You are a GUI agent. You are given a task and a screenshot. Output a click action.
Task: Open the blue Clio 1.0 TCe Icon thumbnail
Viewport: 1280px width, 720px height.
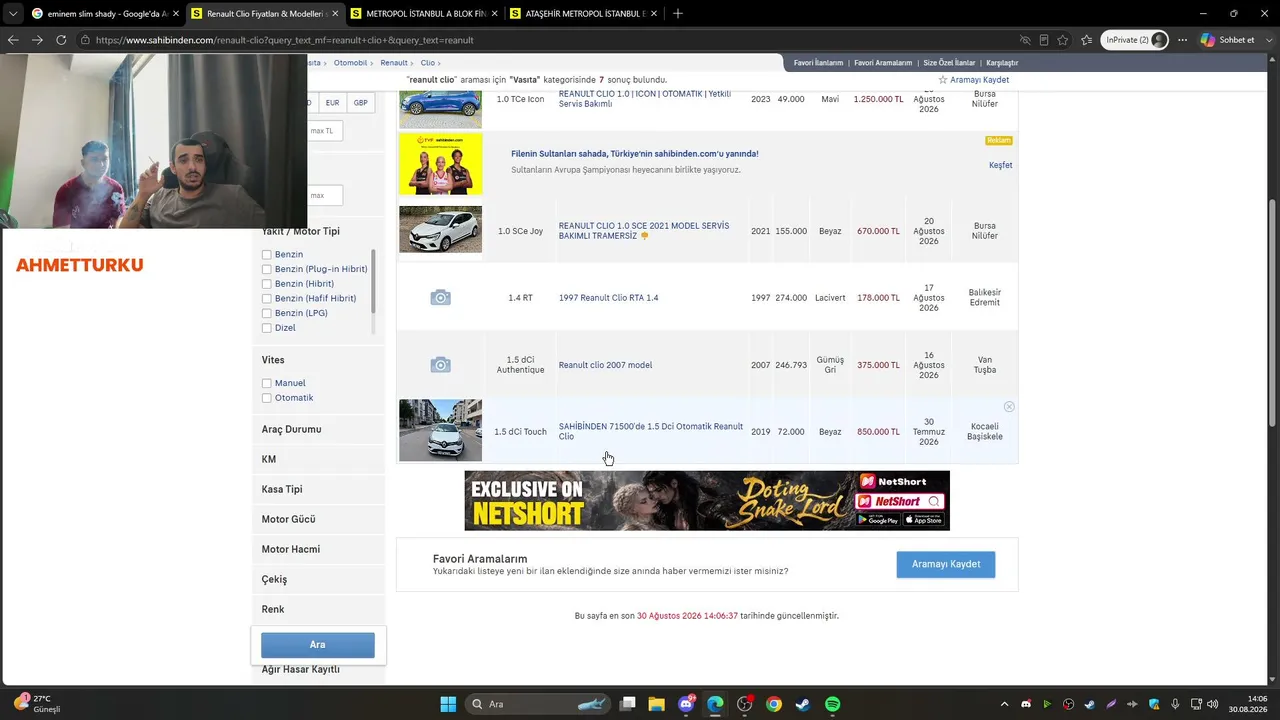(x=440, y=108)
